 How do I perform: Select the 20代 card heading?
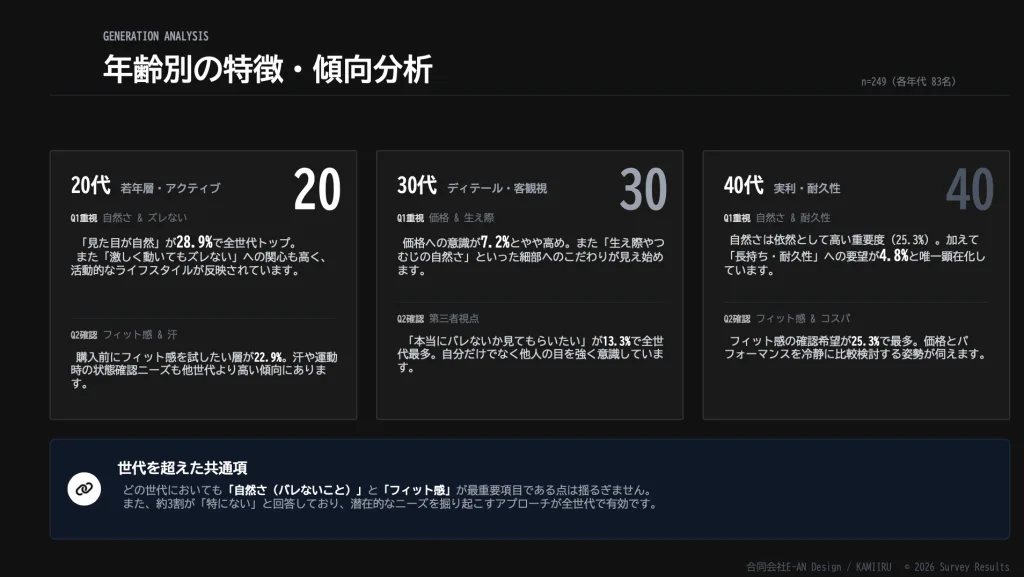click(91, 186)
